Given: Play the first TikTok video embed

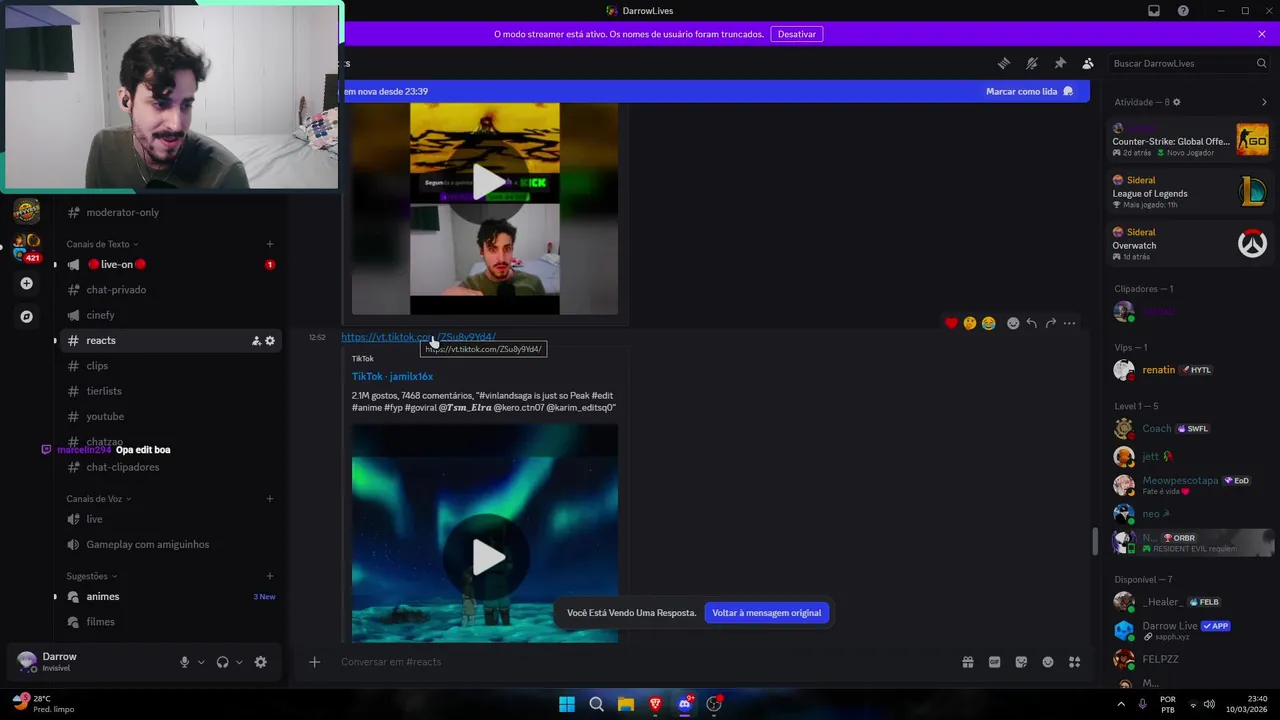Looking at the screenshot, I should pos(488,182).
